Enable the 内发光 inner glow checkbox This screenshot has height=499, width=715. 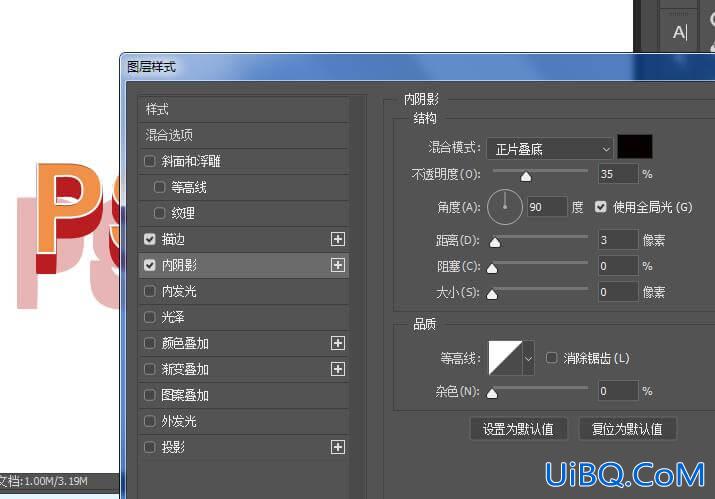150,291
